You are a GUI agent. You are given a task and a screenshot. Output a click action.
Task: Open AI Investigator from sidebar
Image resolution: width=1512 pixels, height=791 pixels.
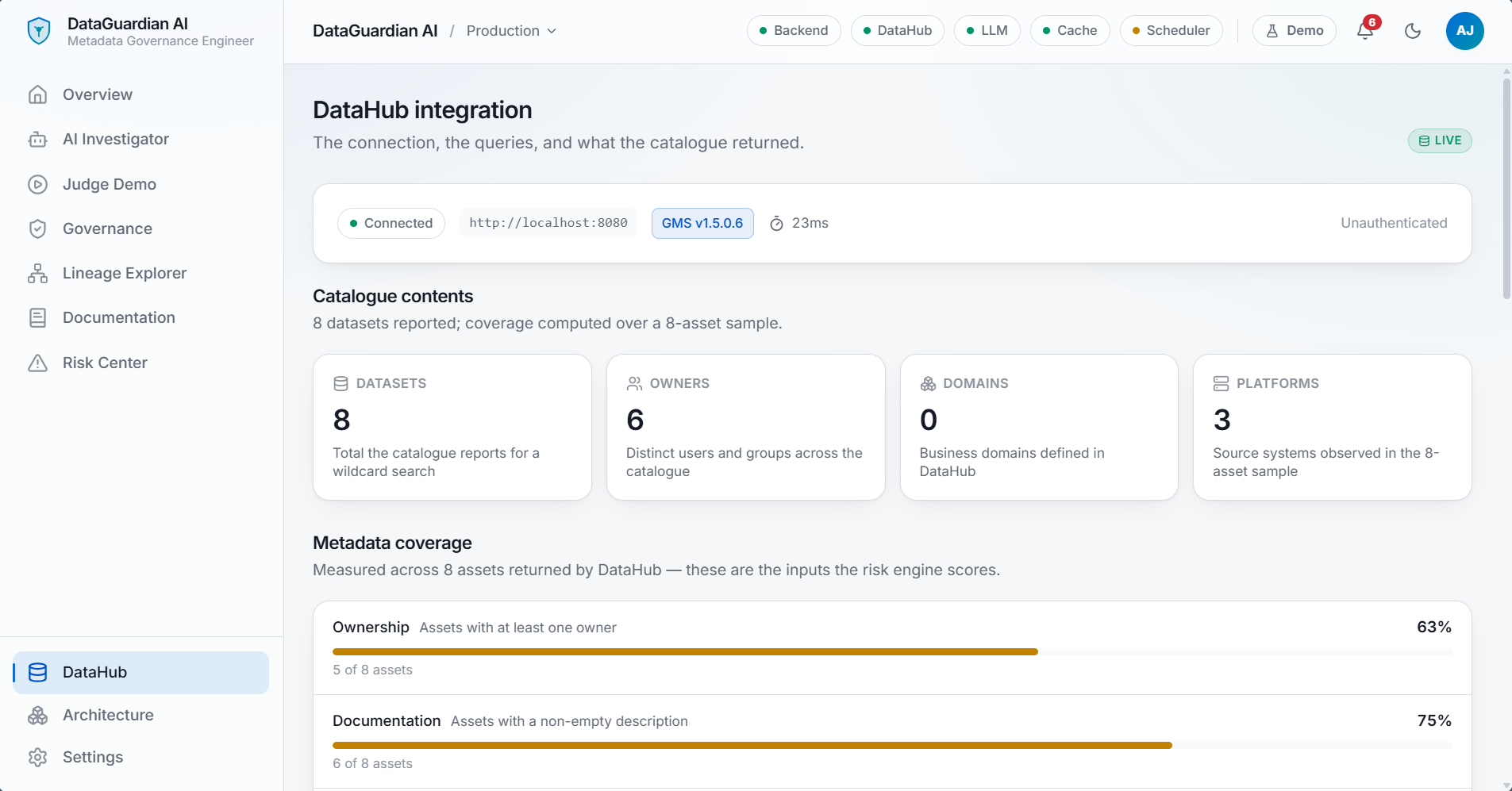pos(140,140)
